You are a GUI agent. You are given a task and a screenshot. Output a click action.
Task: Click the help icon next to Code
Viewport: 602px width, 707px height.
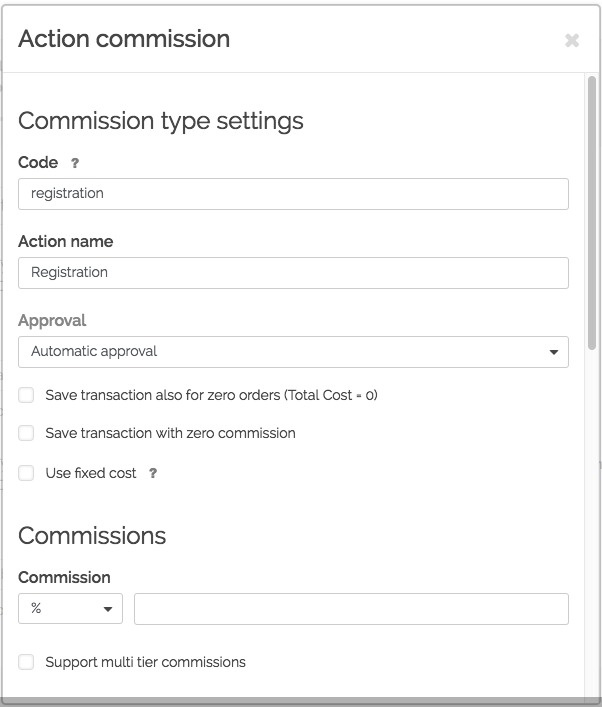pyautogui.click(x=75, y=163)
